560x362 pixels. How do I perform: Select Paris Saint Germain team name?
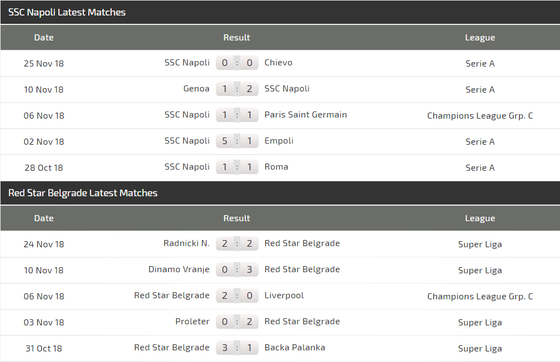point(306,115)
